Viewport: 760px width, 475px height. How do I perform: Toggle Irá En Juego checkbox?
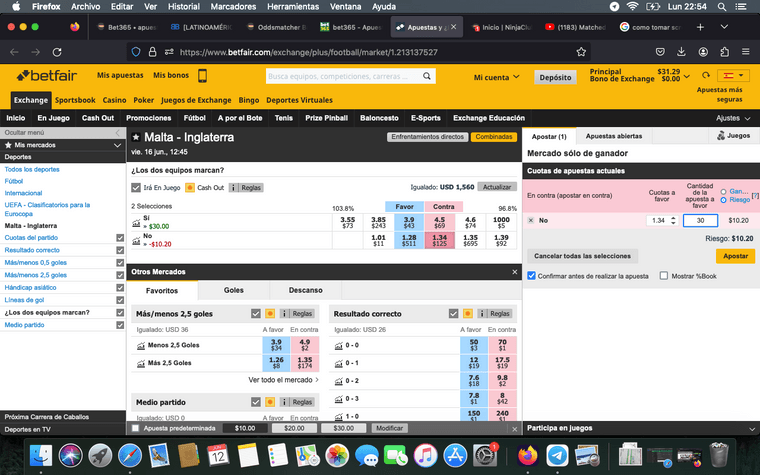(x=136, y=188)
